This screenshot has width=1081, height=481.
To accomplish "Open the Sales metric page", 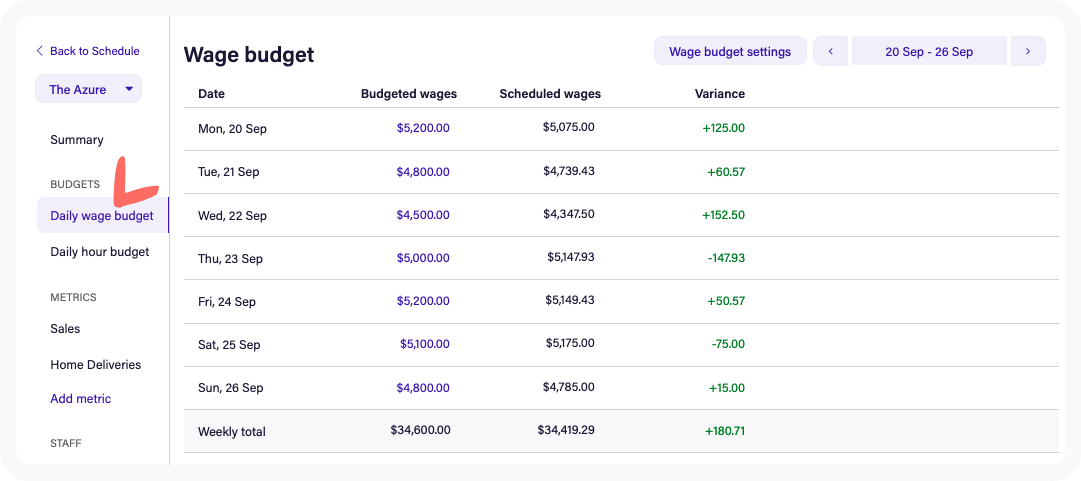I will click(65, 329).
